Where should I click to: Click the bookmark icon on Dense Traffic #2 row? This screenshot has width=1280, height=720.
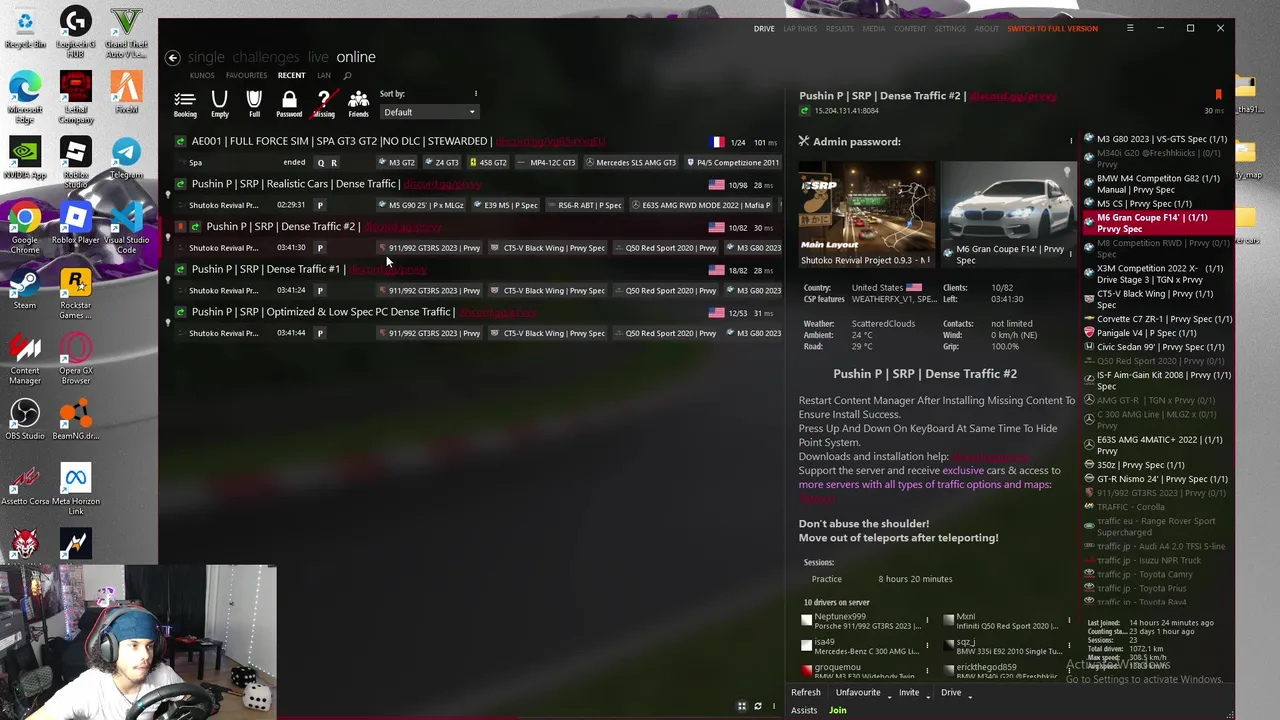[180, 227]
